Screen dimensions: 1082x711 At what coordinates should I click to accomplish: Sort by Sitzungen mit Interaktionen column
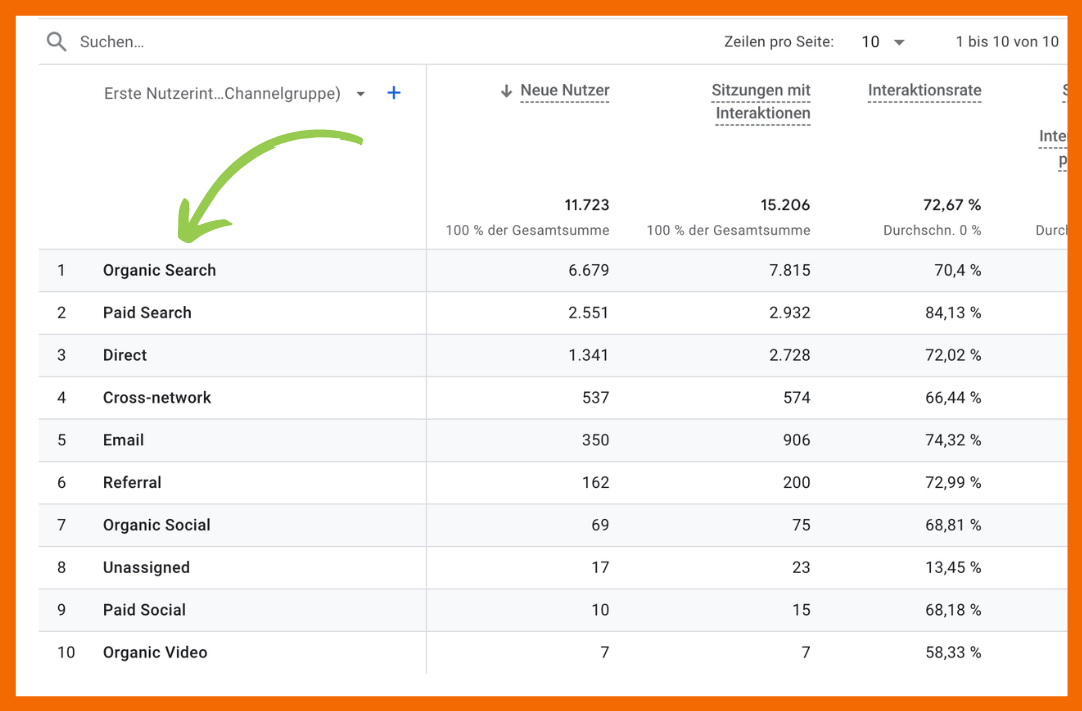[761, 102]
